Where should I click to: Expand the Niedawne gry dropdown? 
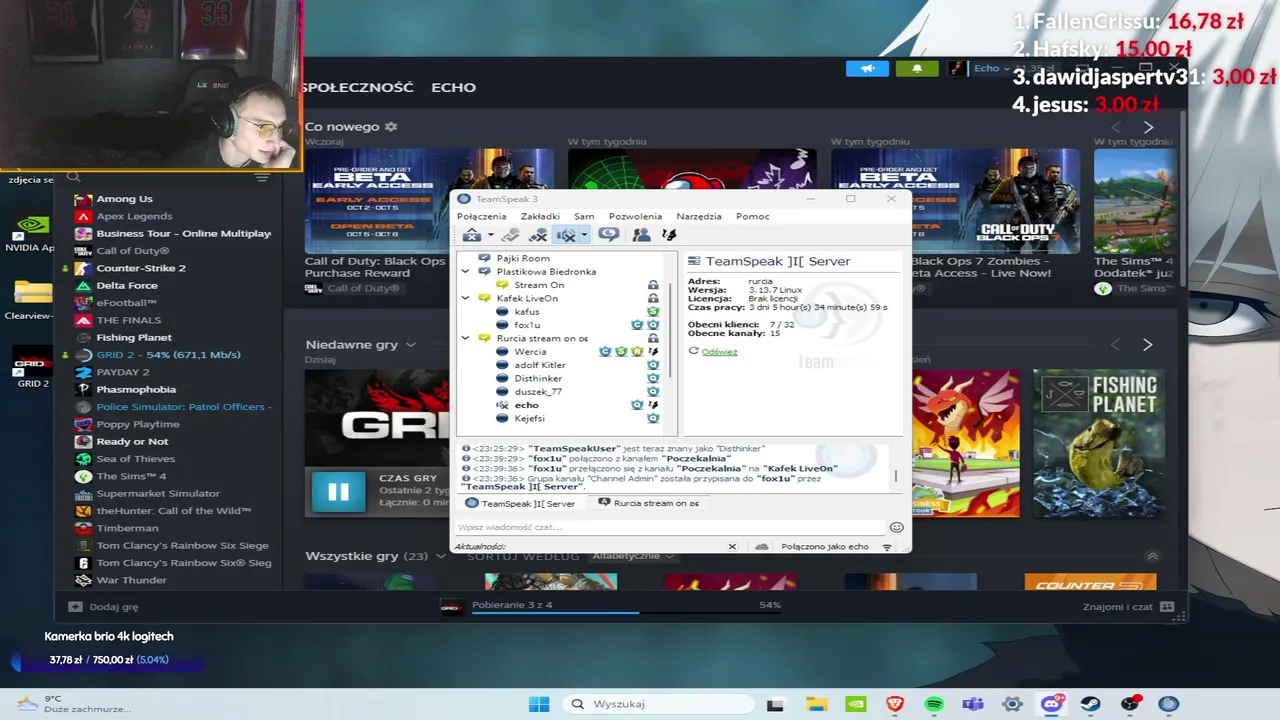point(410,345)
